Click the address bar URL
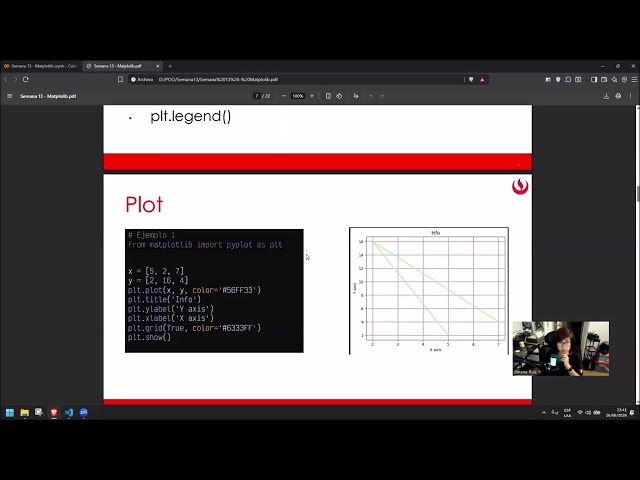The image size is (640, 480). (x=218, y=80)
